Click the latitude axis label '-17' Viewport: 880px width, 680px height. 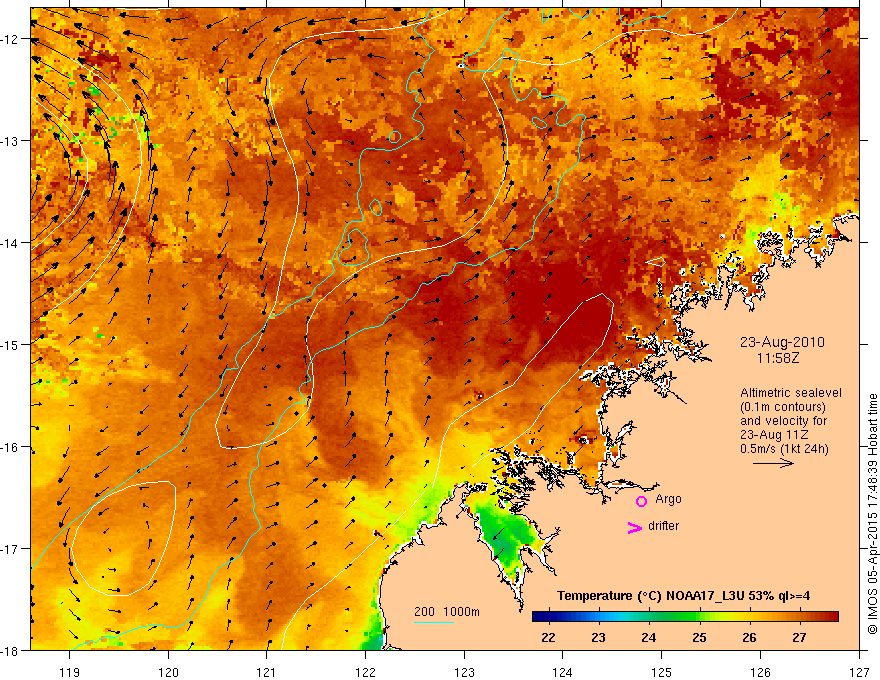pos(10,549)
